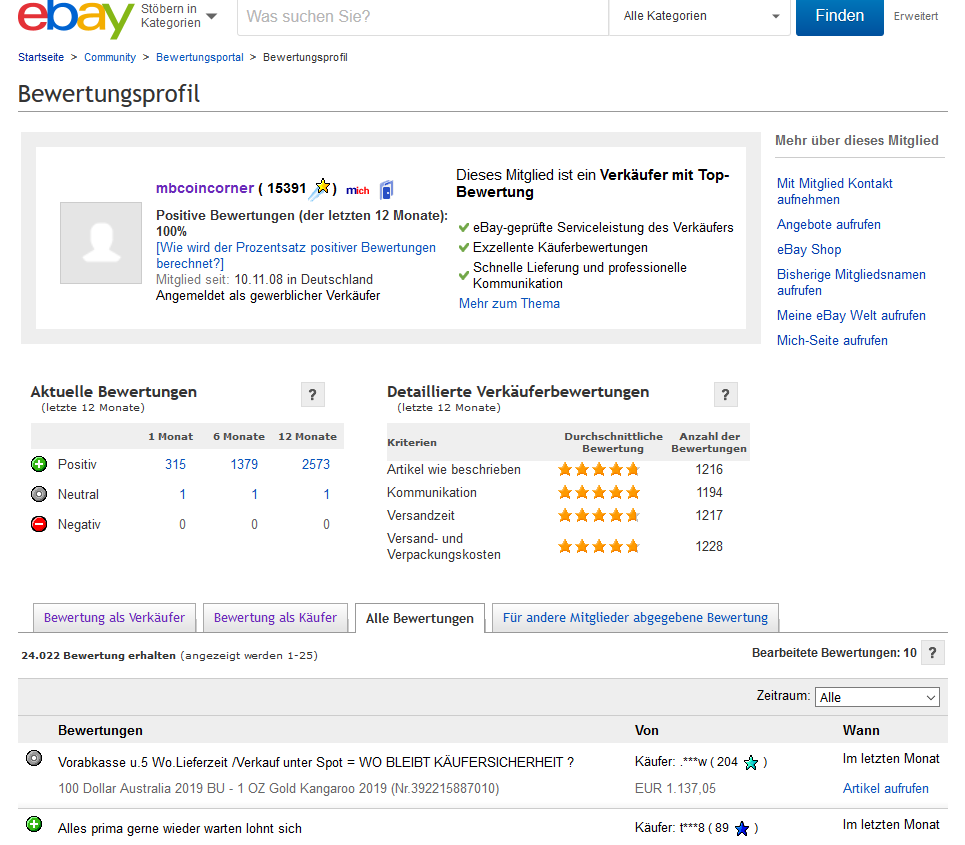
Task: Switch to the Bewertung als Käufer tab
Action: pos(276,618)
